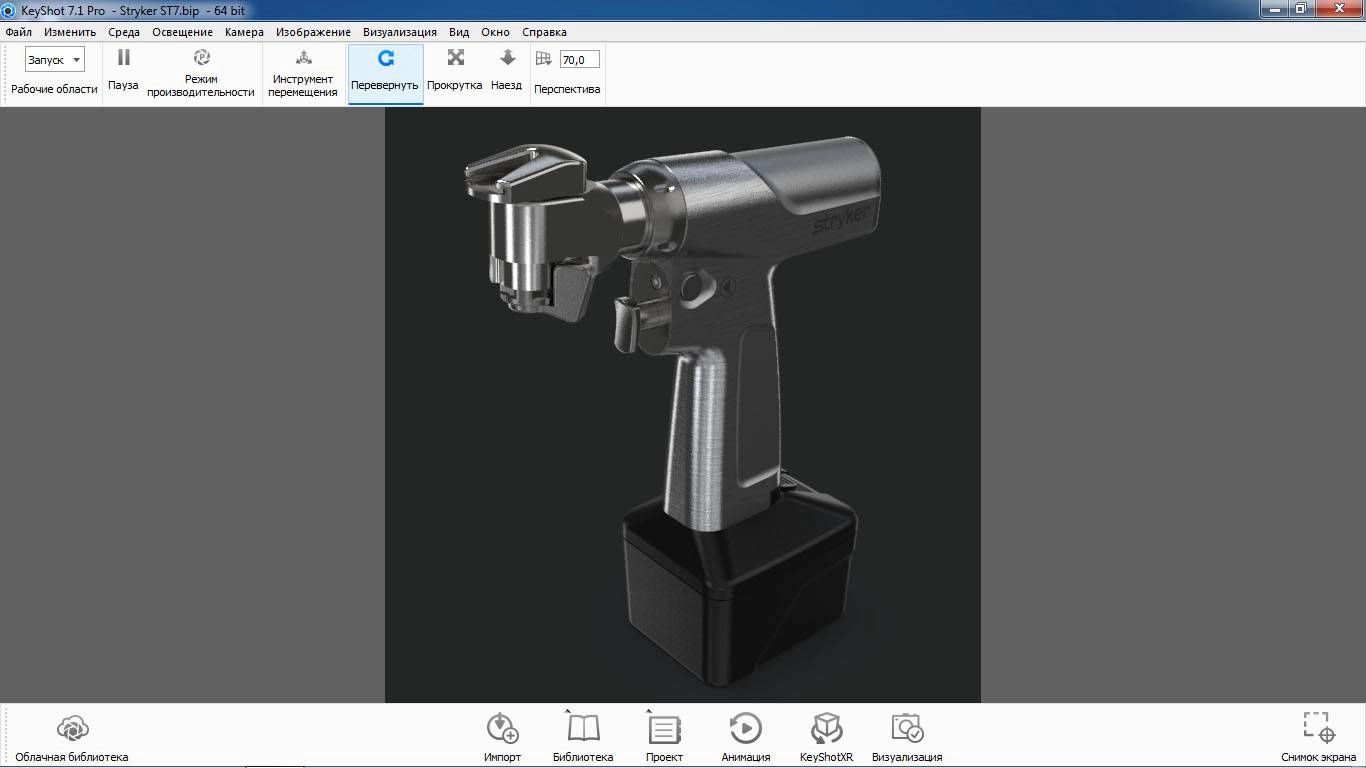
Task: Open the Файл menu
Action: [x=18, y=32]
